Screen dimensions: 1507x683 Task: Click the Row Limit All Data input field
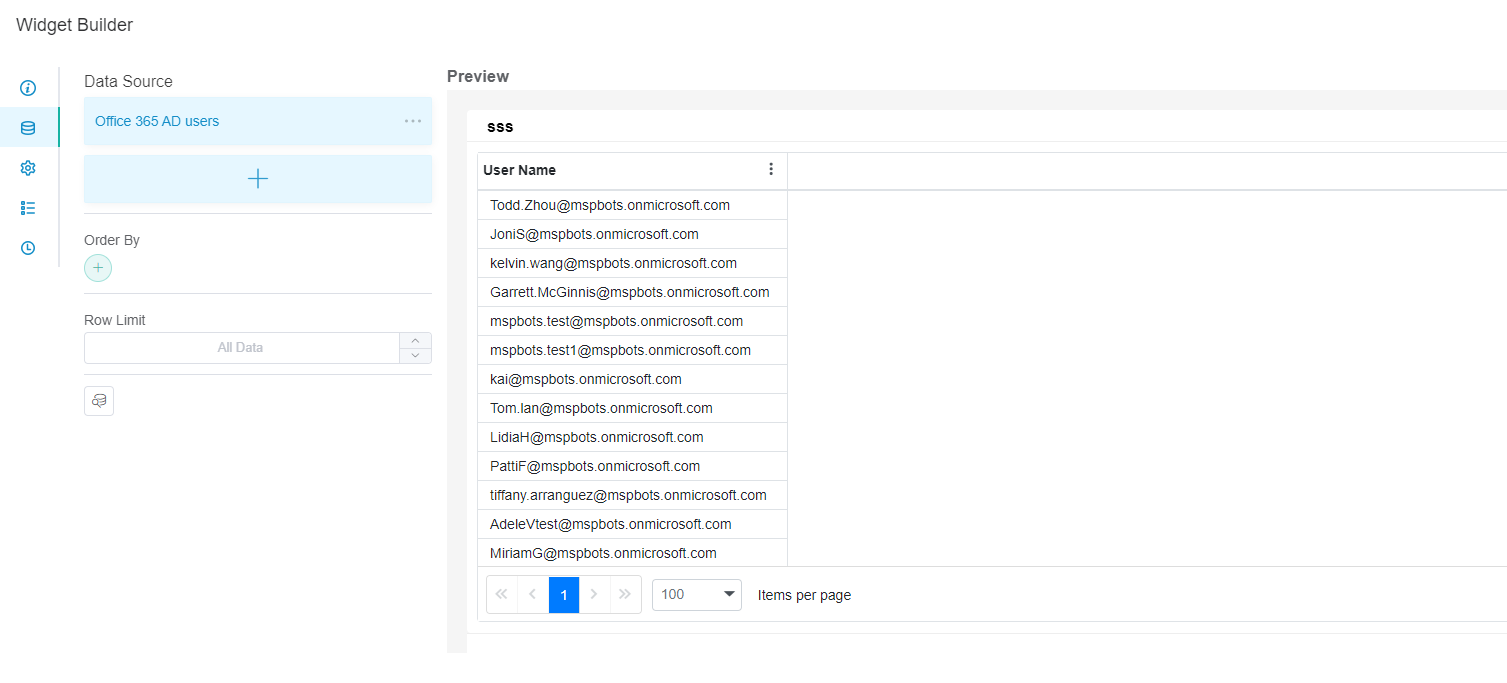pos(240,347)
